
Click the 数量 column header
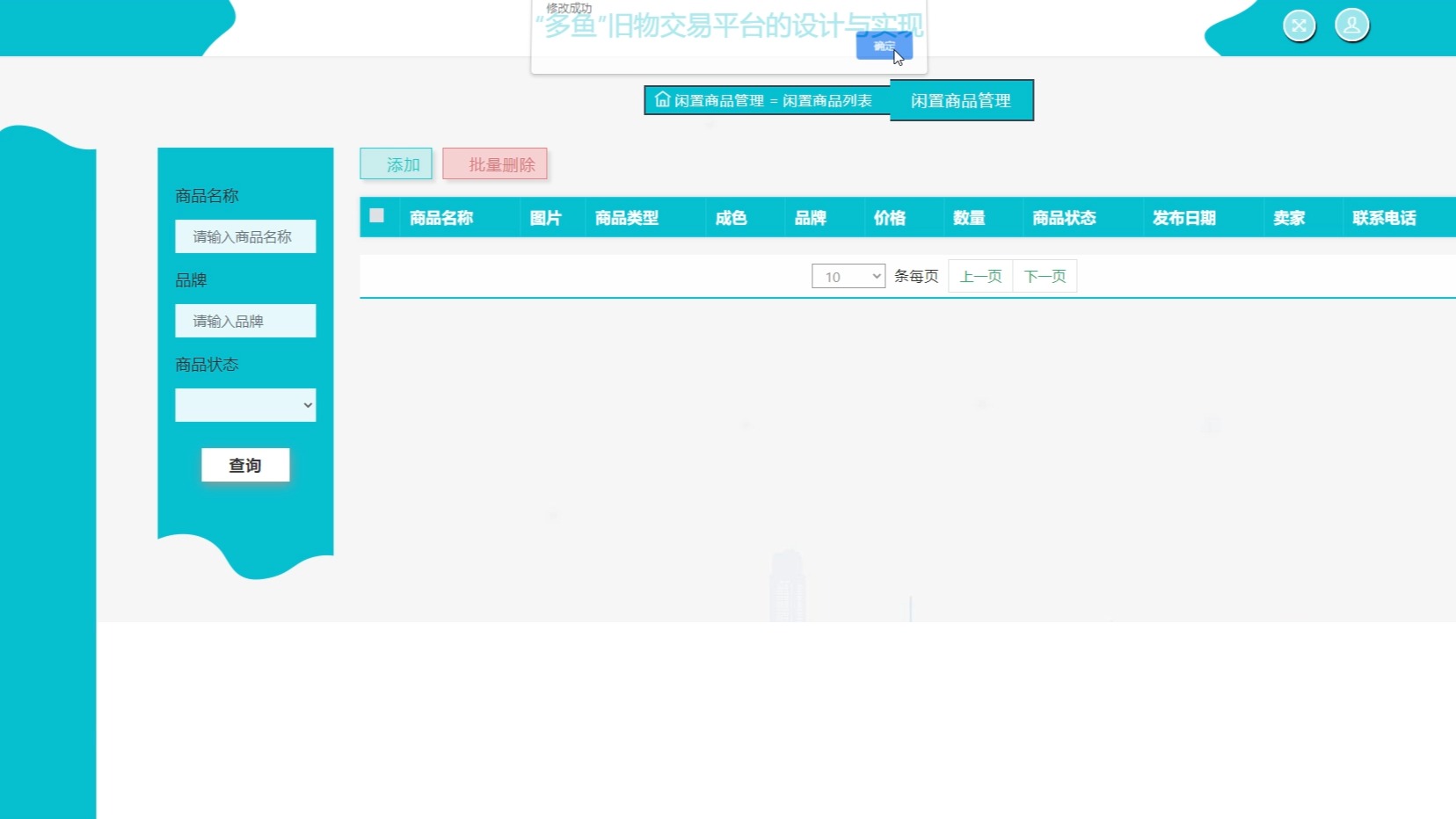point(969,218)
